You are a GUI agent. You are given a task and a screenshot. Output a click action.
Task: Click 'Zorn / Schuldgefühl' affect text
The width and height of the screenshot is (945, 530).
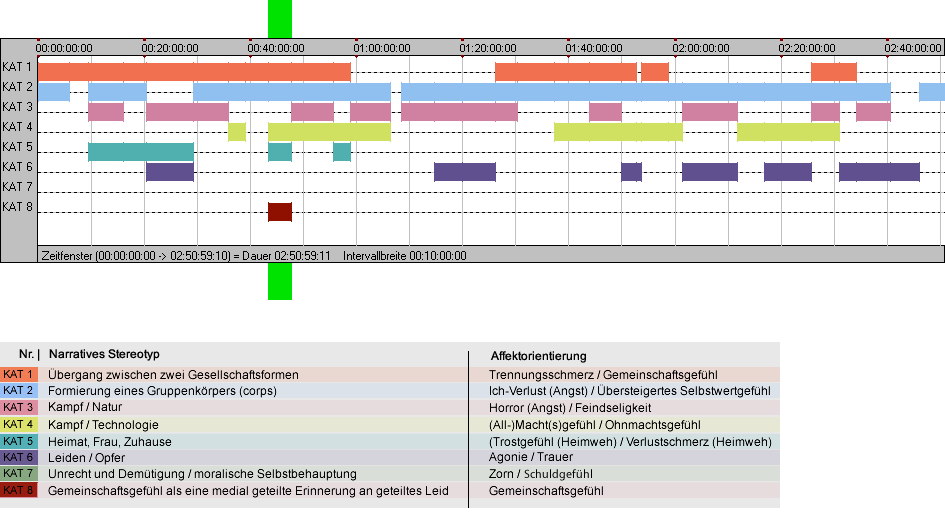pos(541,474)
